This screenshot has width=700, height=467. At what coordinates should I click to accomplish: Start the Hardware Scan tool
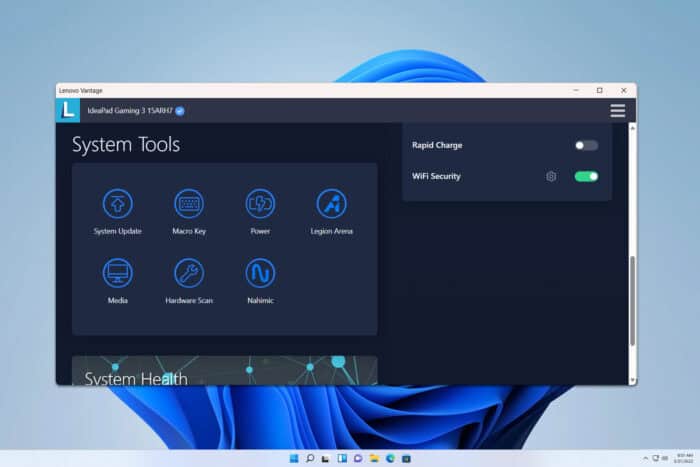[189, 281]
